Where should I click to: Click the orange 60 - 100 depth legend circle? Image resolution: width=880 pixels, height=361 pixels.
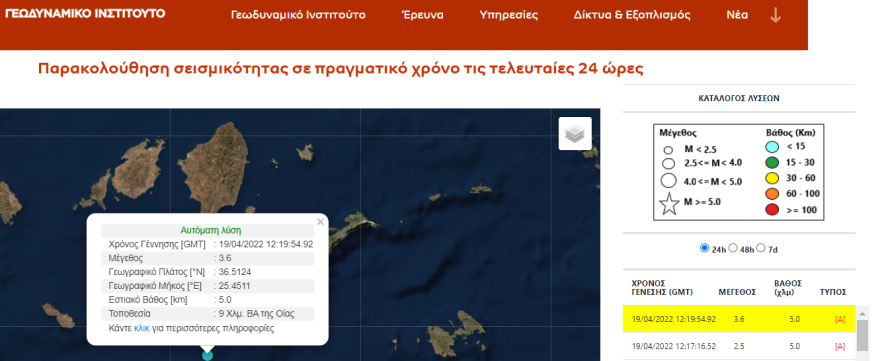coord(772,194)
